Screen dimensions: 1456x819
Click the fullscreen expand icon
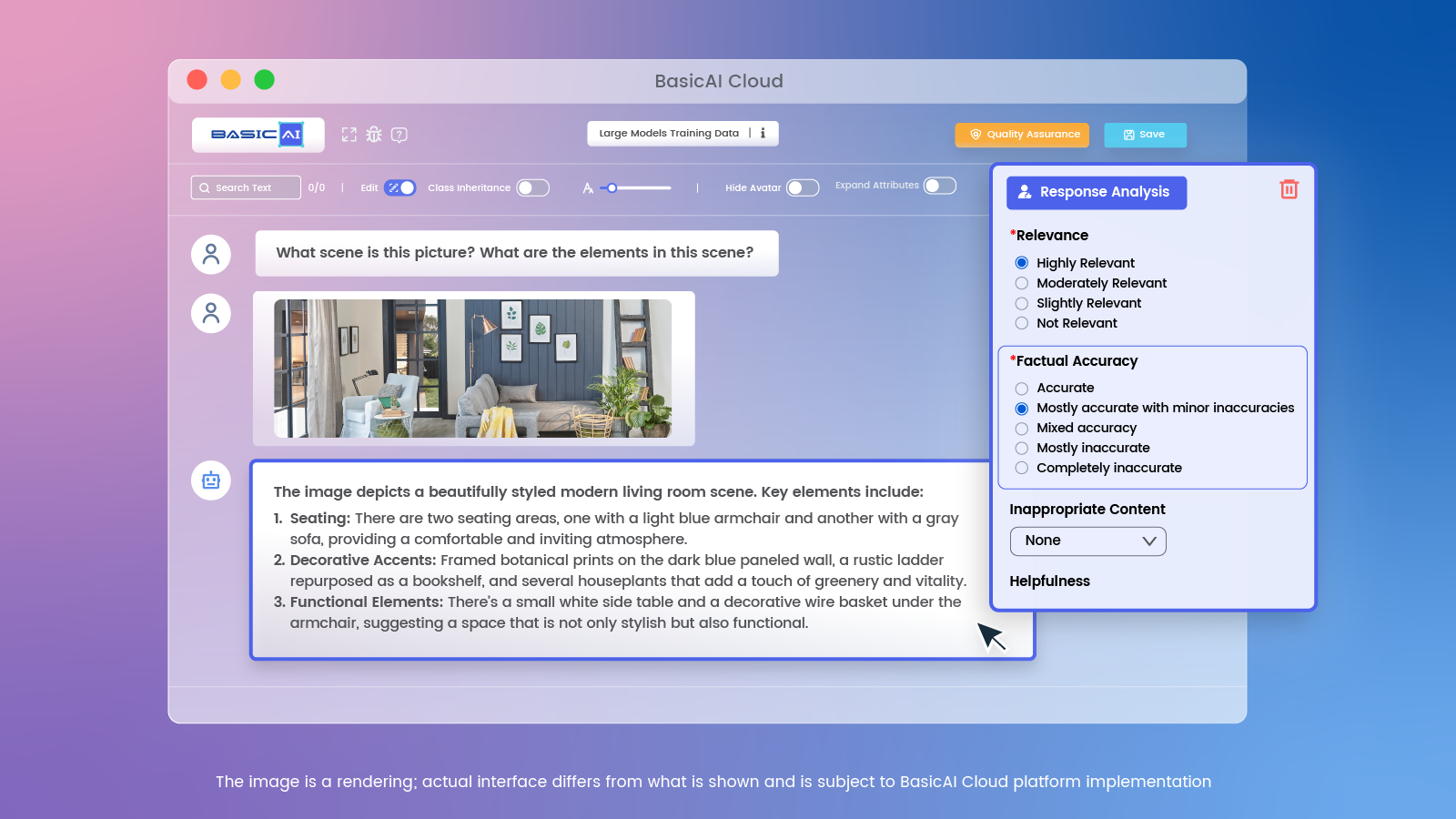point(349,135)
